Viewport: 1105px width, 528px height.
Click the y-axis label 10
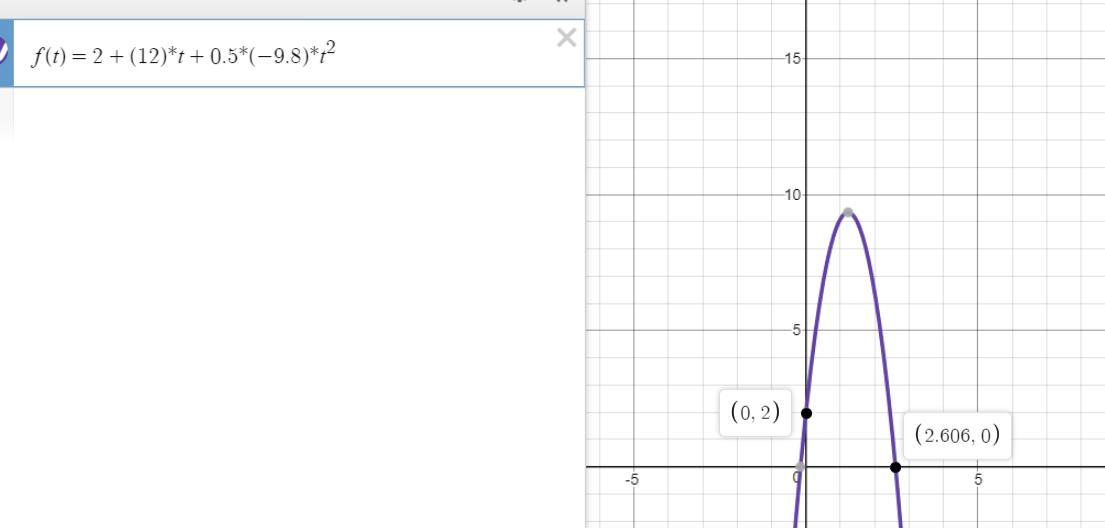(793, 195)
